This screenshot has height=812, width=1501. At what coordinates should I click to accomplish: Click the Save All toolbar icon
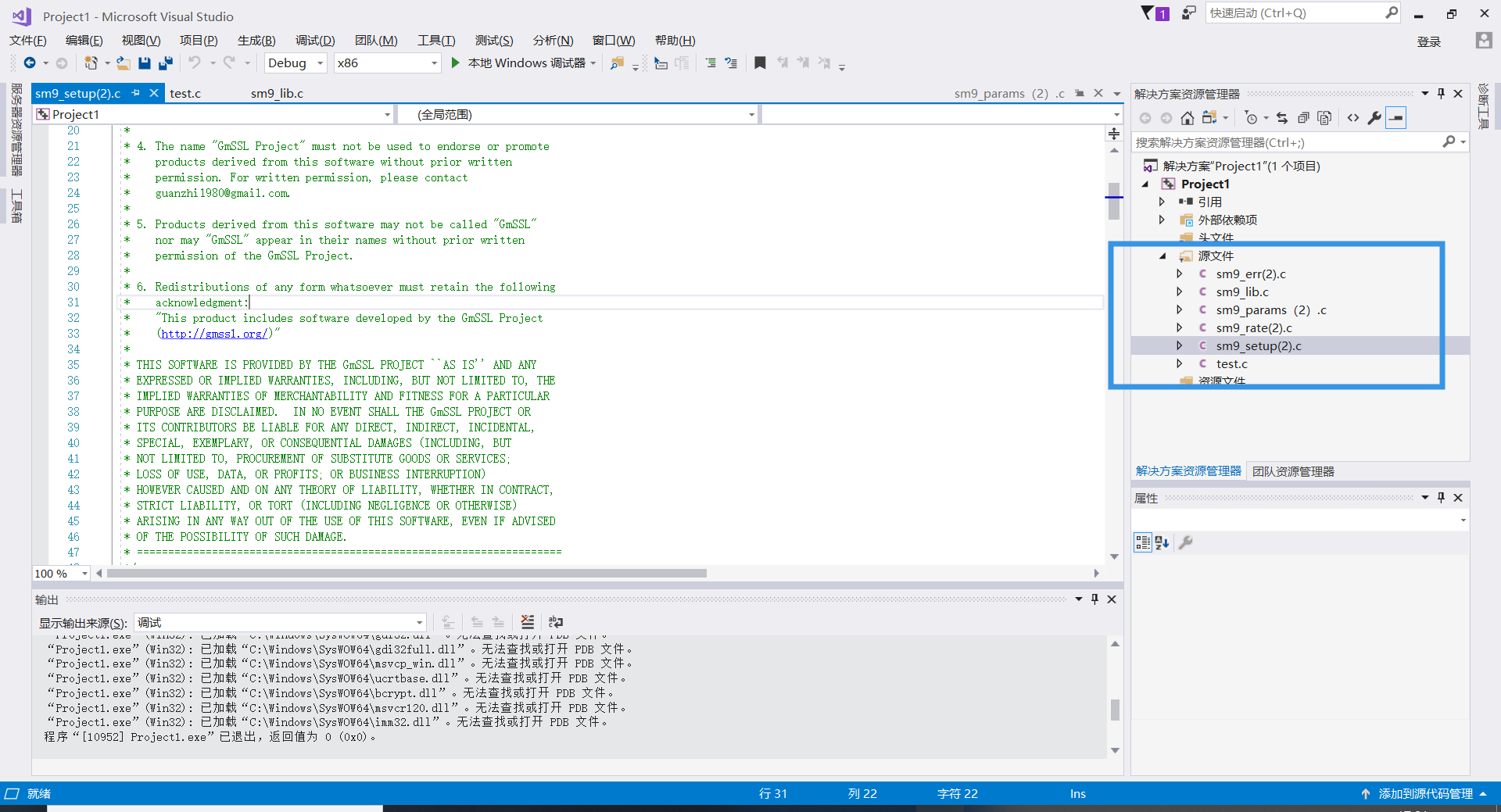(x=165, y=63)
